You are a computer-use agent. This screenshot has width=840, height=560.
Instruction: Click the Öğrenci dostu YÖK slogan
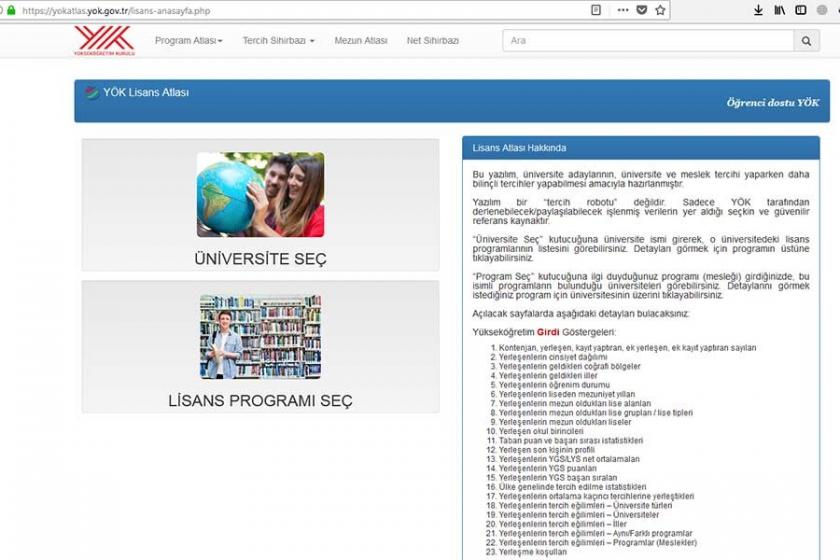[772, 102]
